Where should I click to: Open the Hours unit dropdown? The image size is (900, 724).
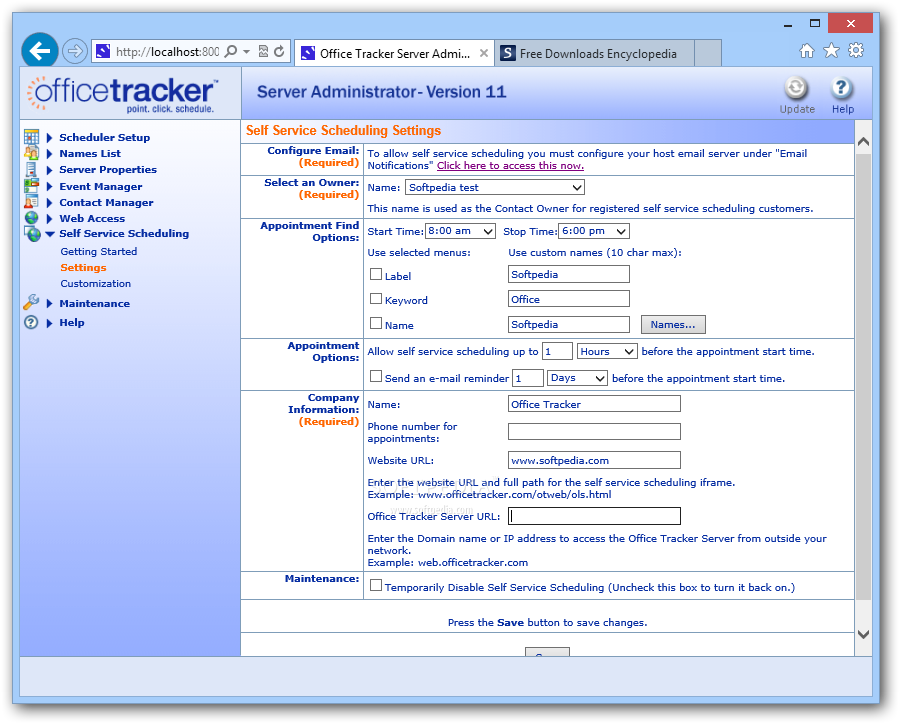click(607, 351)
